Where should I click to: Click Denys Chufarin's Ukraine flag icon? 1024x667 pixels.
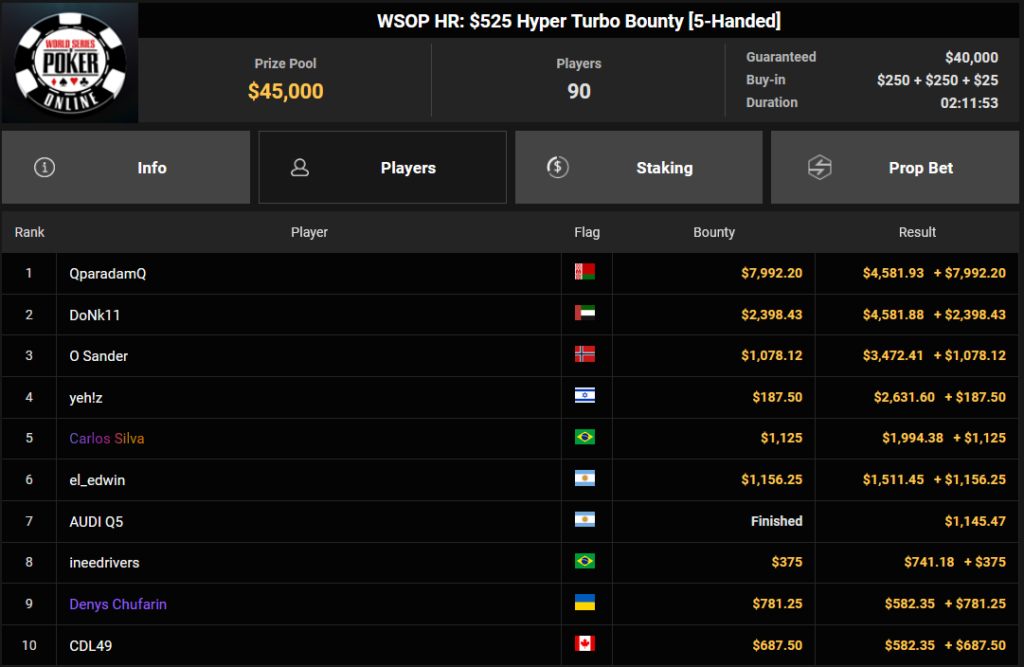click(x=584, y=602)
